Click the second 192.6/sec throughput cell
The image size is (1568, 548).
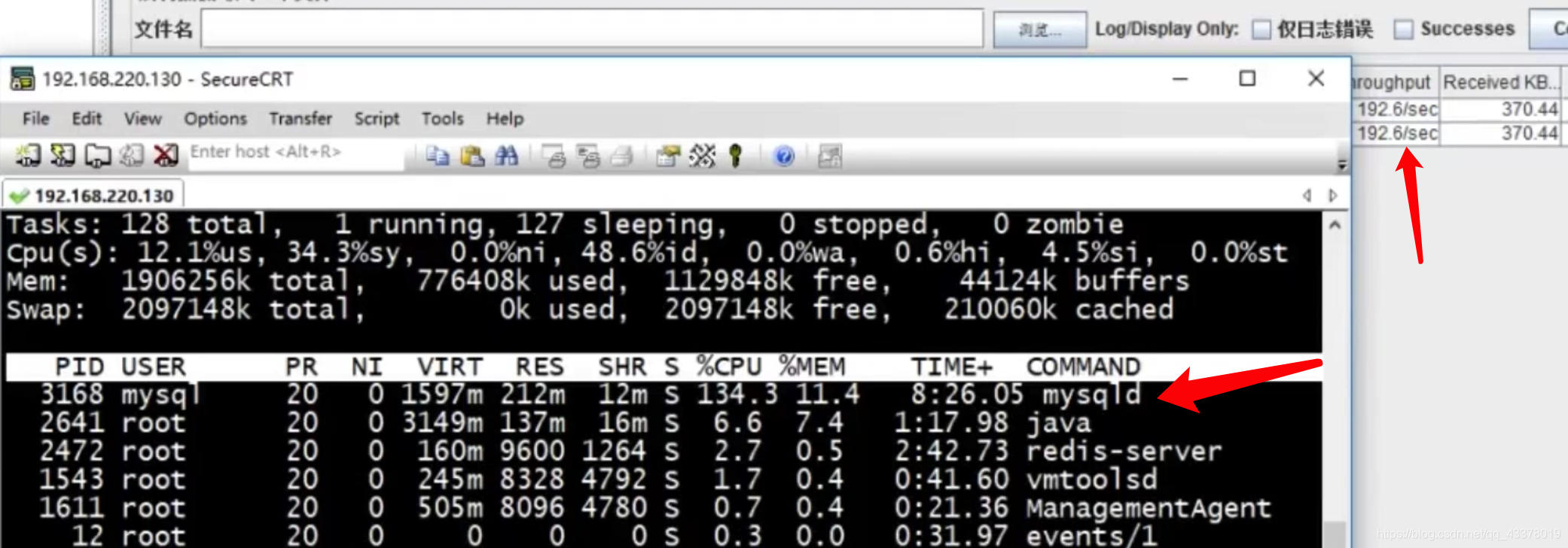1396,133
